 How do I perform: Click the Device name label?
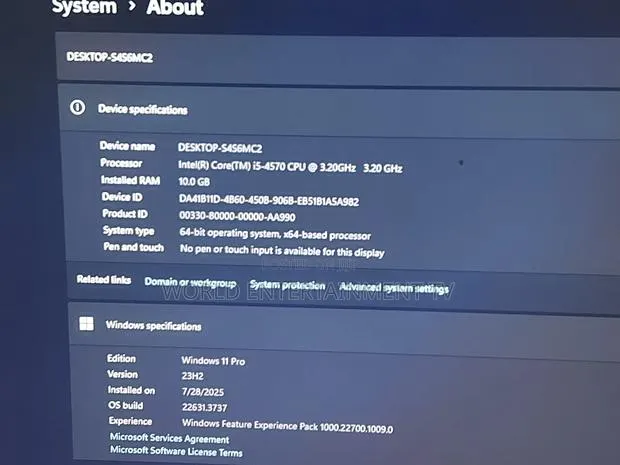(127, 146)
